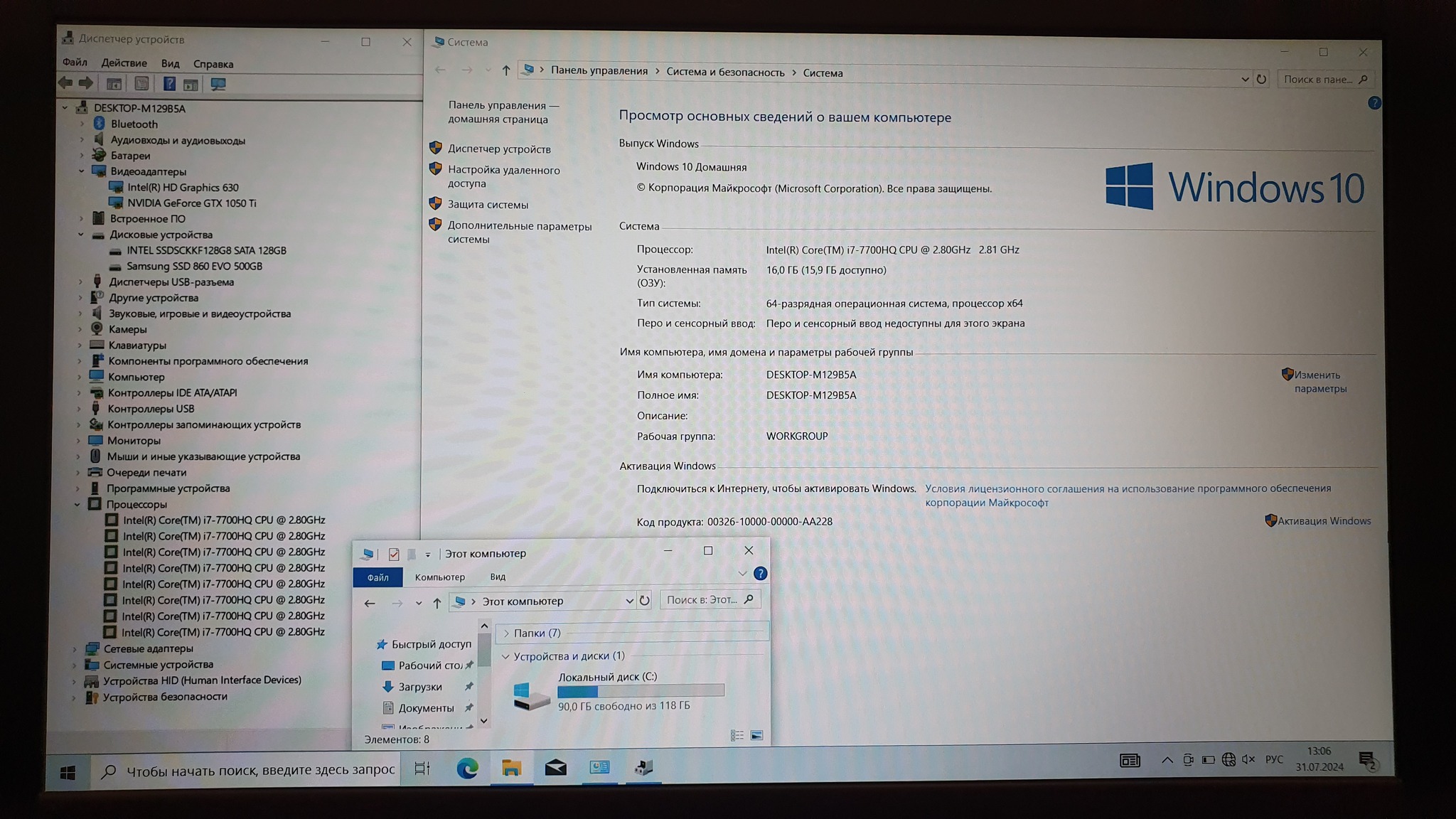Expand the Сетевые адаптеры tree node
The image size is (1456, 819).
coord(75,648)
